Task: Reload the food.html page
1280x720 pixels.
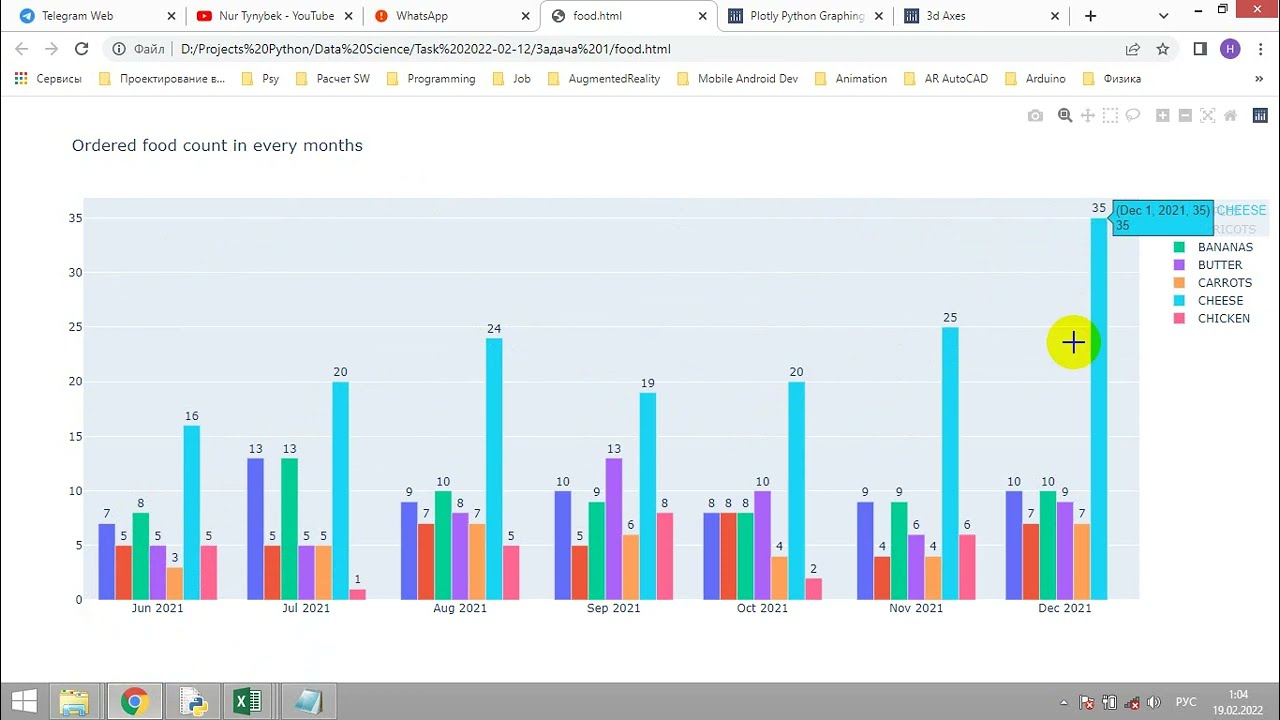Action: click(x=82, y=49)
